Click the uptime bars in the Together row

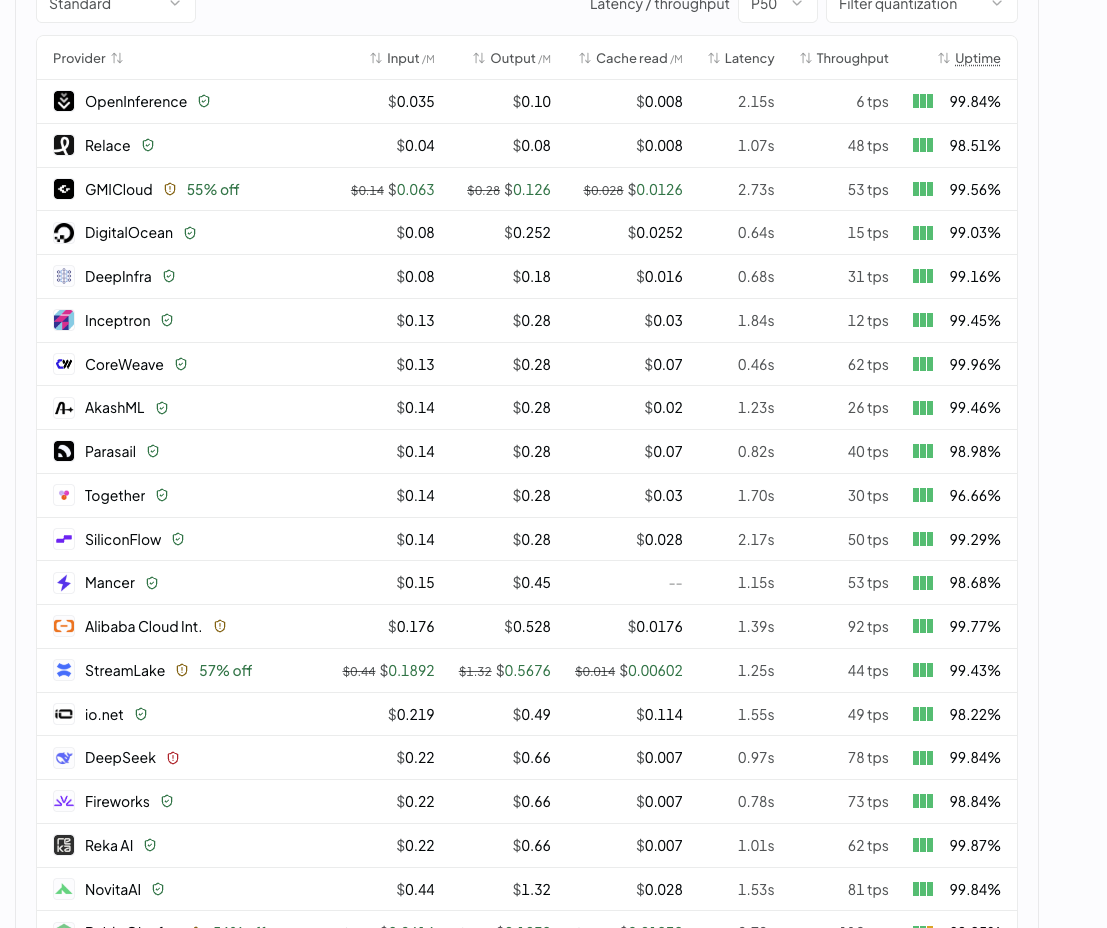923,496
